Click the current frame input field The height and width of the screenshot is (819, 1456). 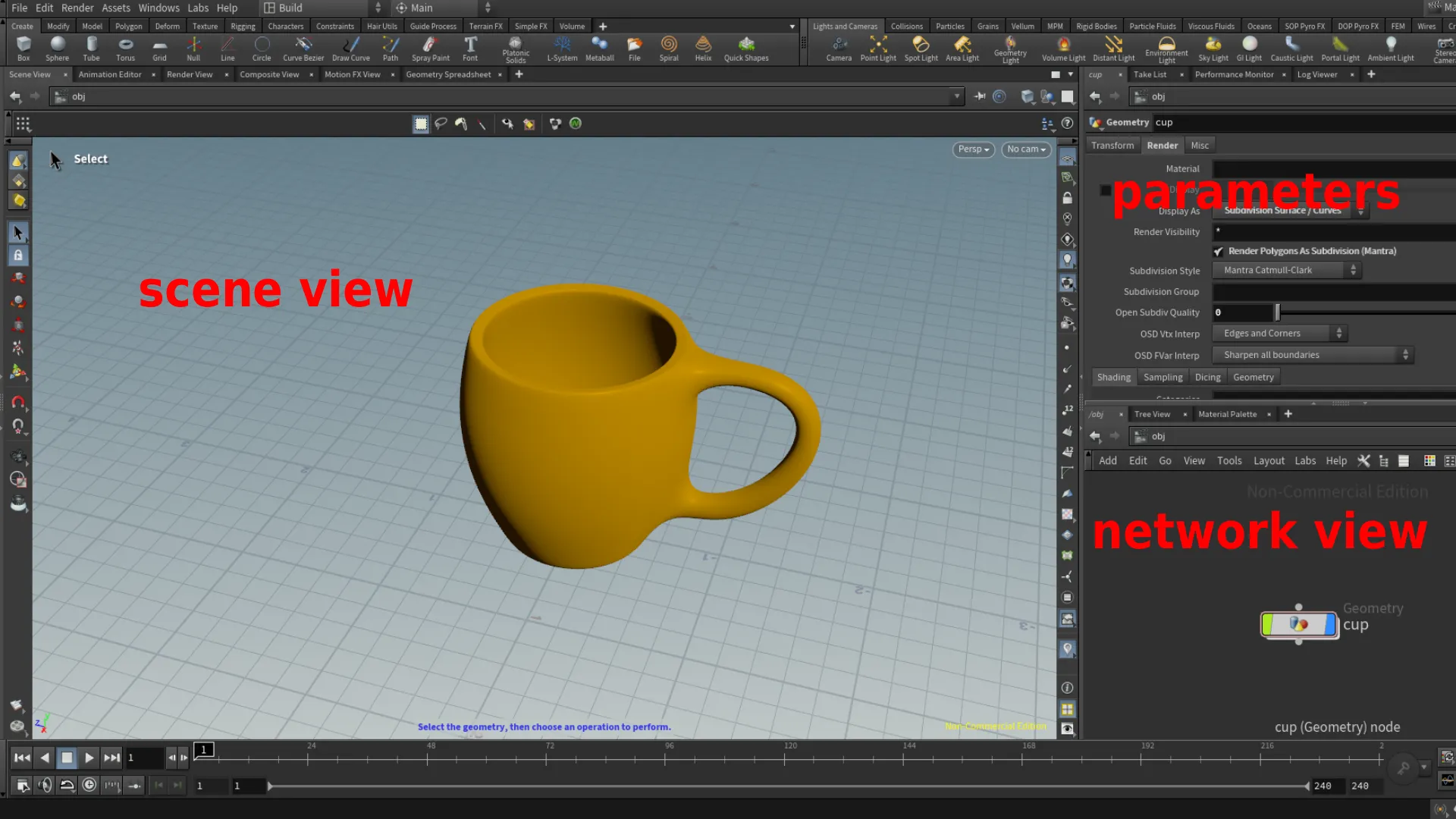coord(144,758)
